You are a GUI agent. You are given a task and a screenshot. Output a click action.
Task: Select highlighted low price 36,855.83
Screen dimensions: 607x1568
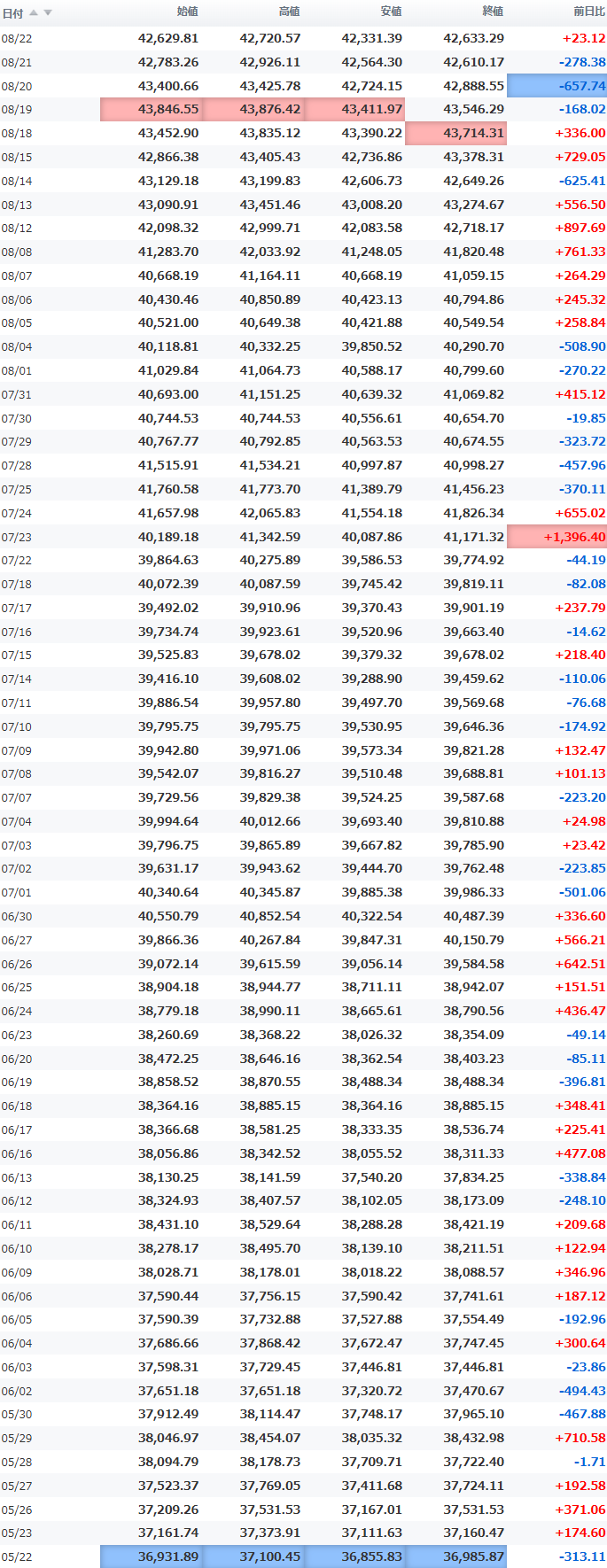pyautogui.click(x=354, y=1556)
